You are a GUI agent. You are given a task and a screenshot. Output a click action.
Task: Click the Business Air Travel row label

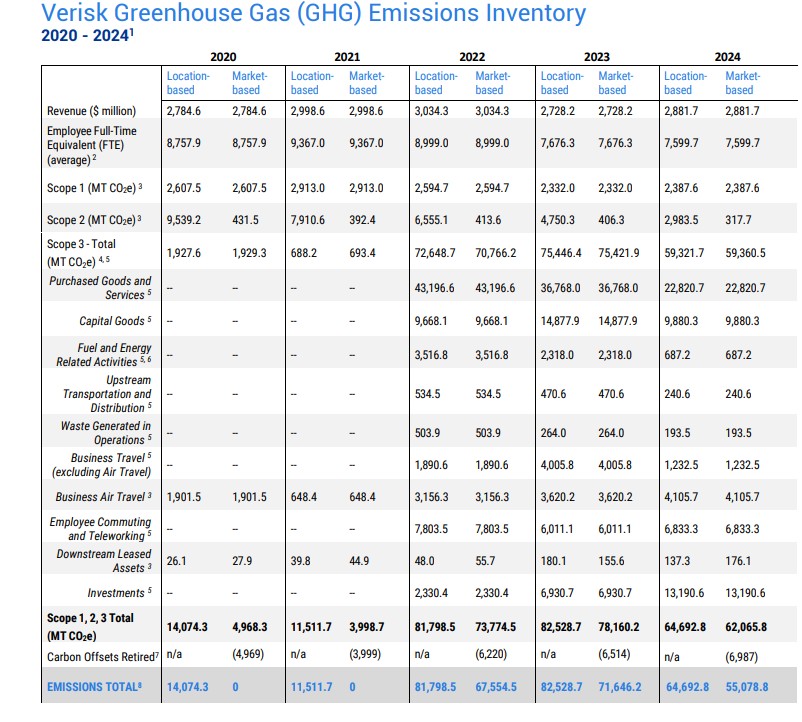[103, 497]
